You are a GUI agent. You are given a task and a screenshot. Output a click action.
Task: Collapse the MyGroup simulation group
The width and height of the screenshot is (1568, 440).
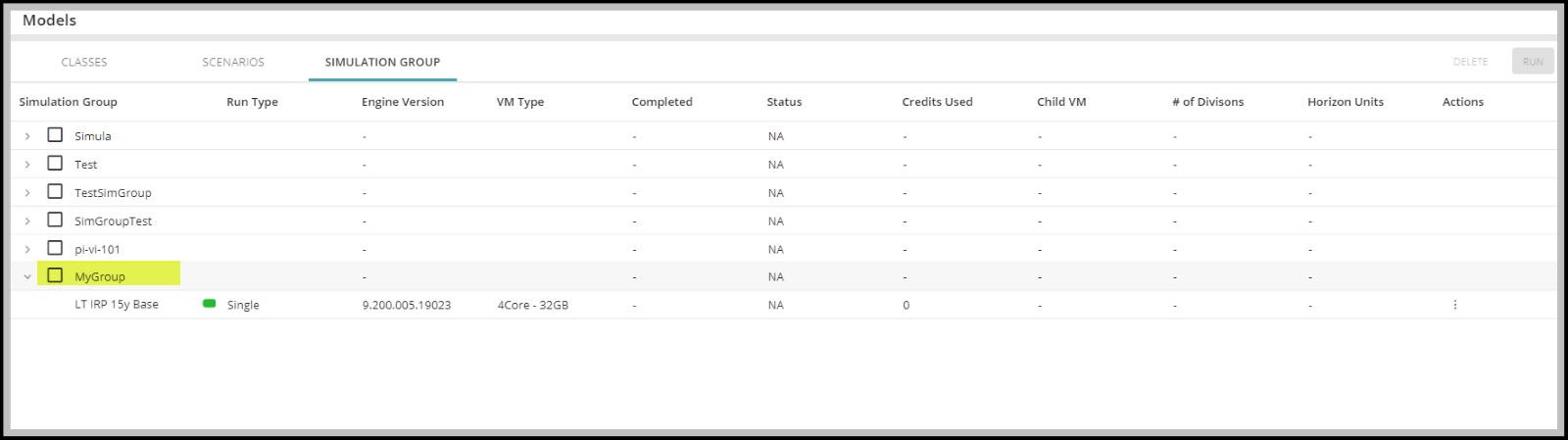pos(27,277)
